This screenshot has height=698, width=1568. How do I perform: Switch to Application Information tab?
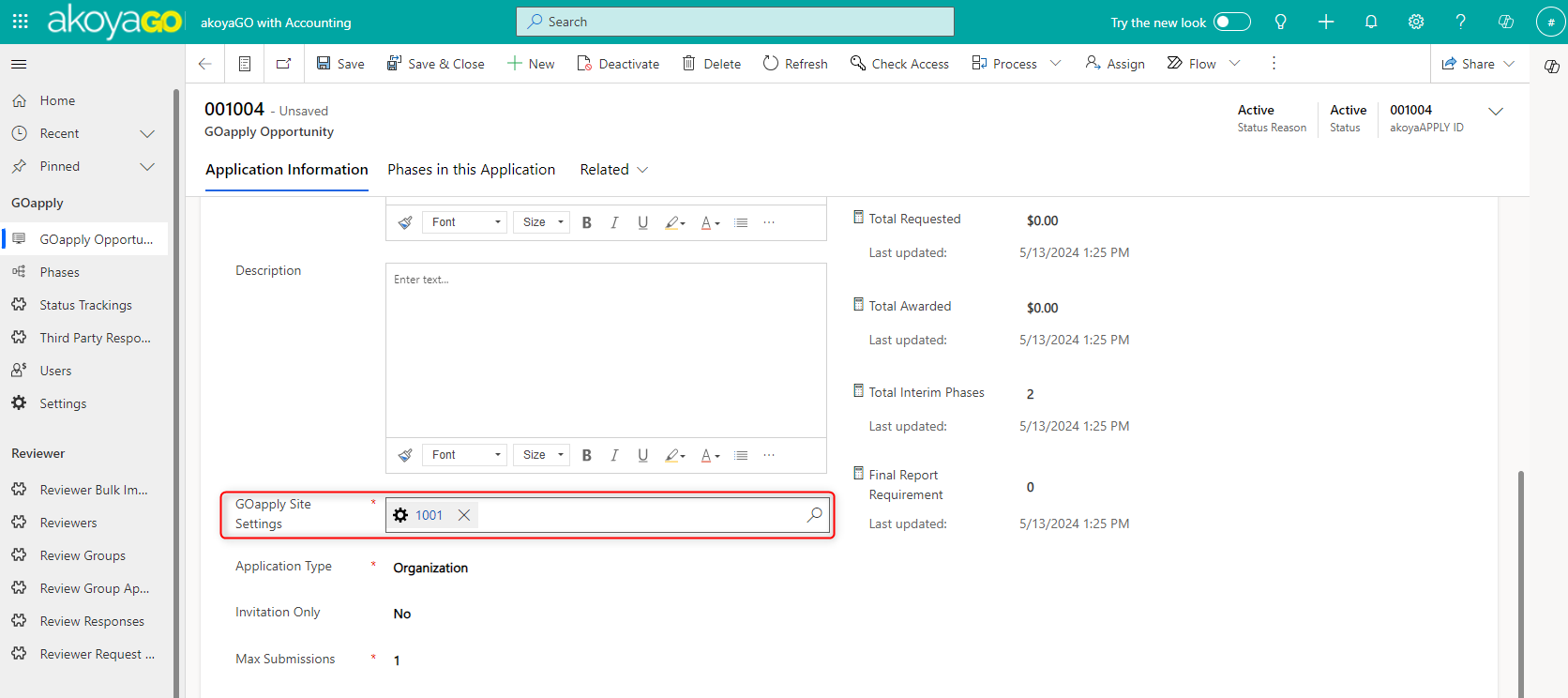287,170
